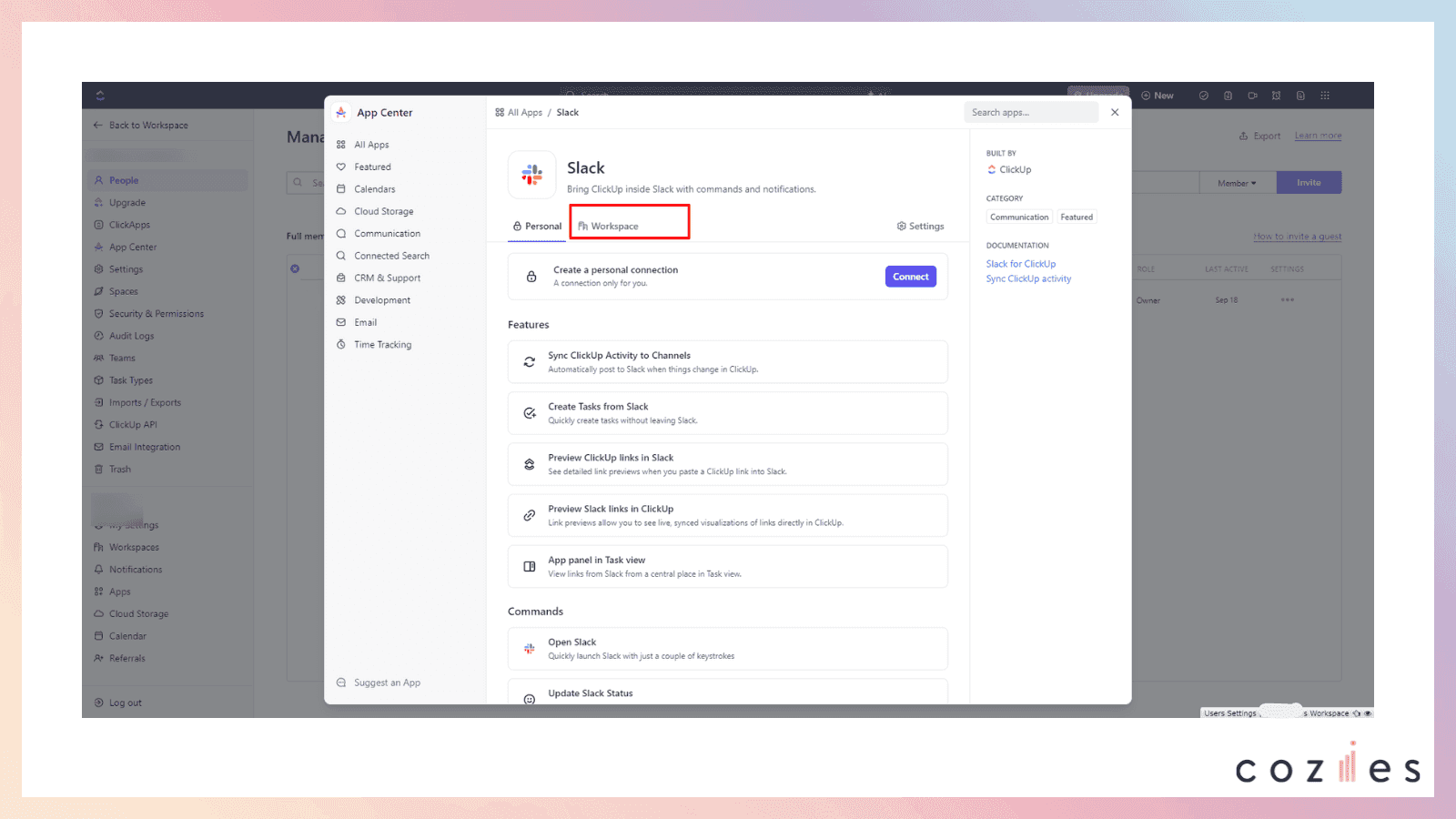Screen dimensions: 1456x819
Task: Open Communication category
Action: click(x=379, y=234)
